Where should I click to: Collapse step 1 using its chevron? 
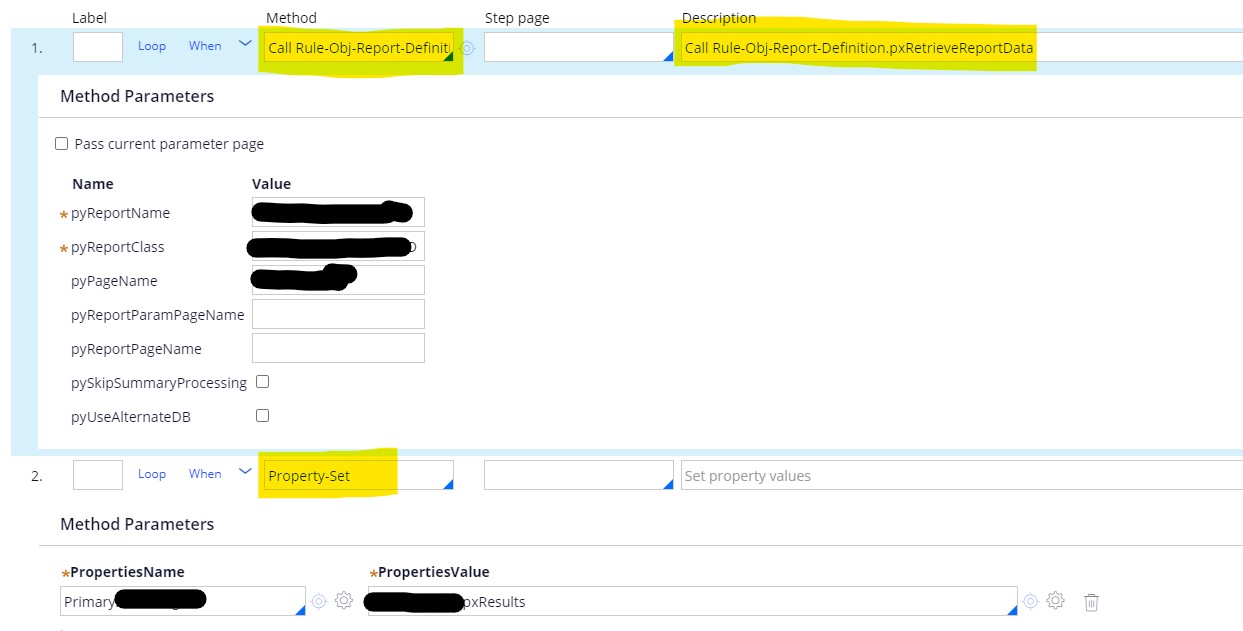pos(245,44)
